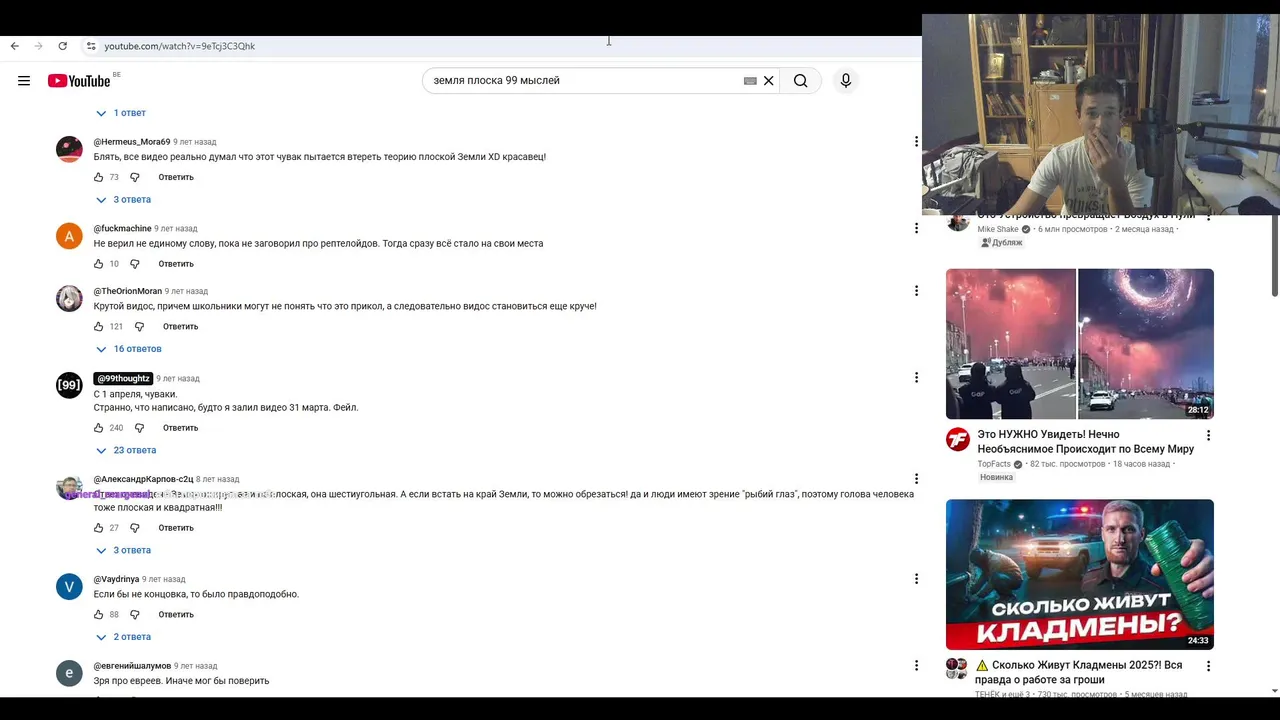Dislike the @fuckmachine comment

tap(135, 264)
